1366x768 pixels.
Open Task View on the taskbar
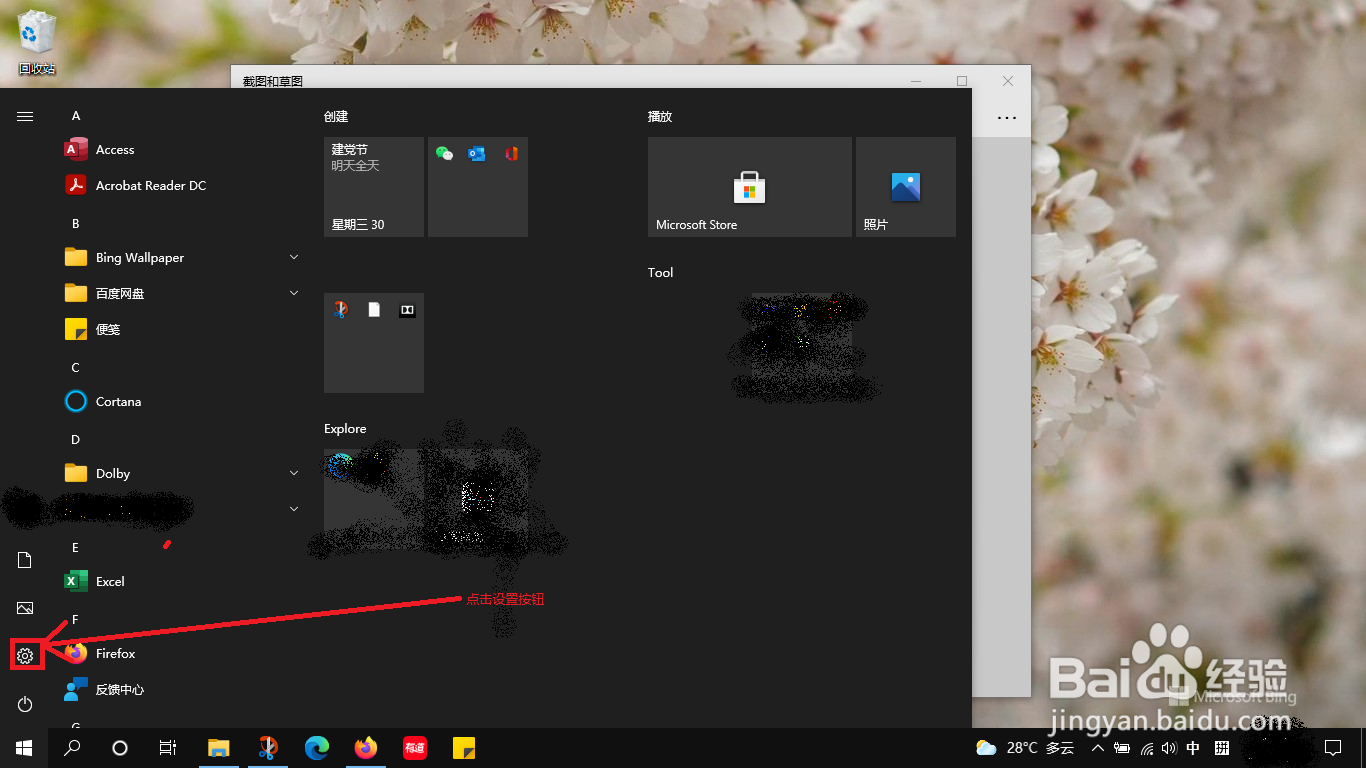point(168,748)
